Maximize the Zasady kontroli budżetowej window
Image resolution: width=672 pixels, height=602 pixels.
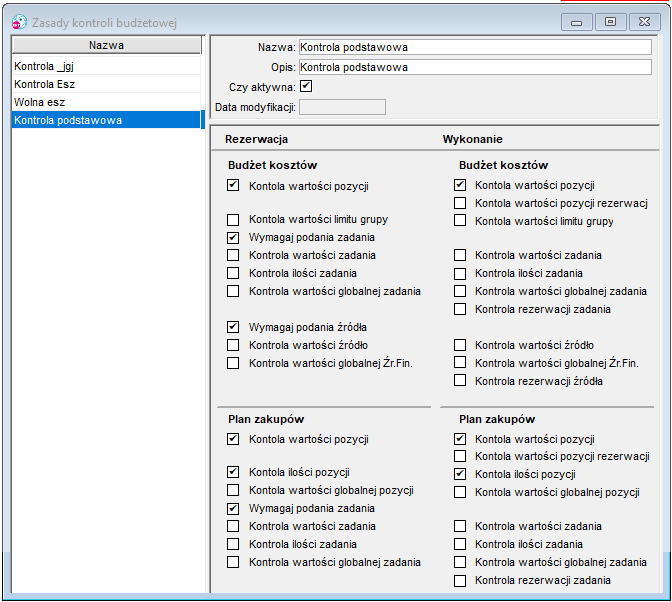(610, 22)
